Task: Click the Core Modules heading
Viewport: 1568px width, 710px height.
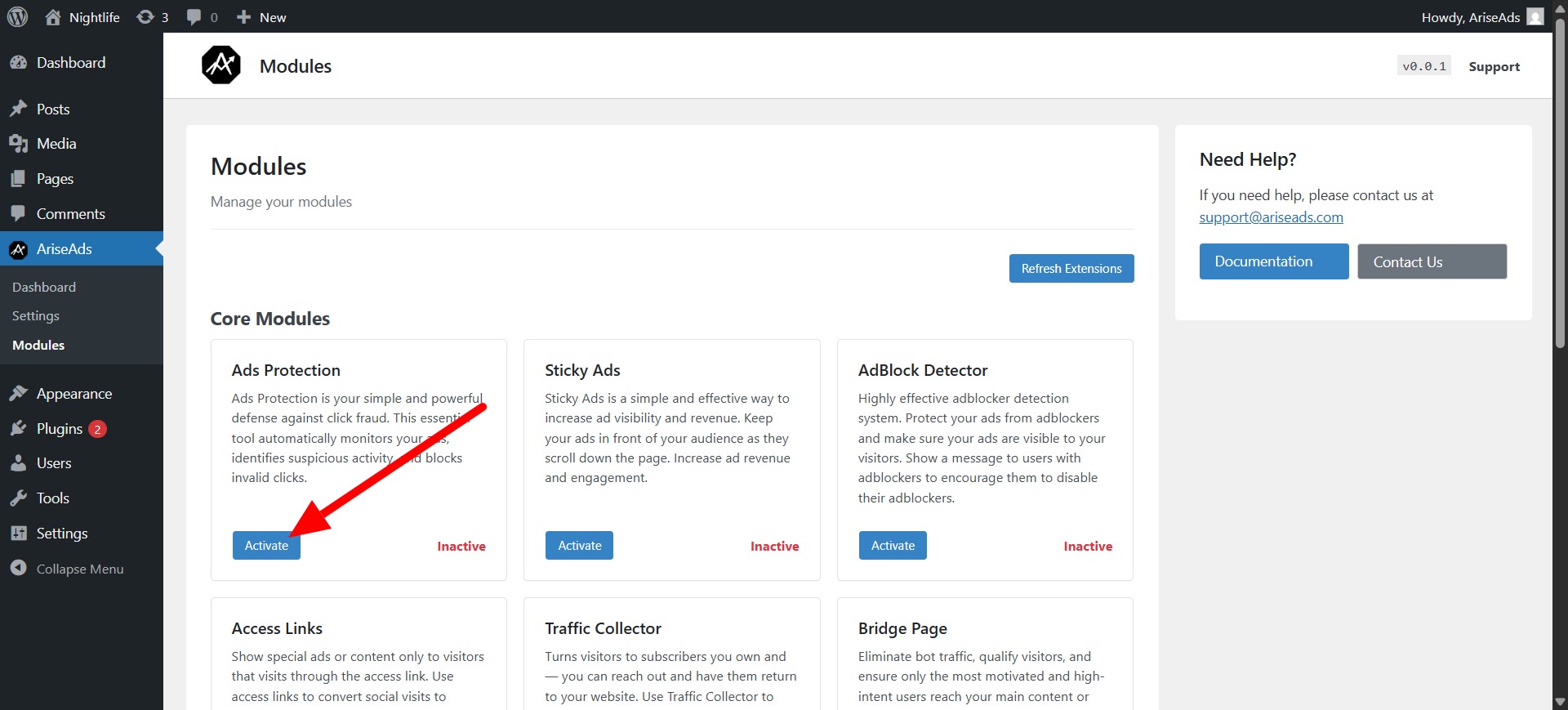Action: click(270, 319)
